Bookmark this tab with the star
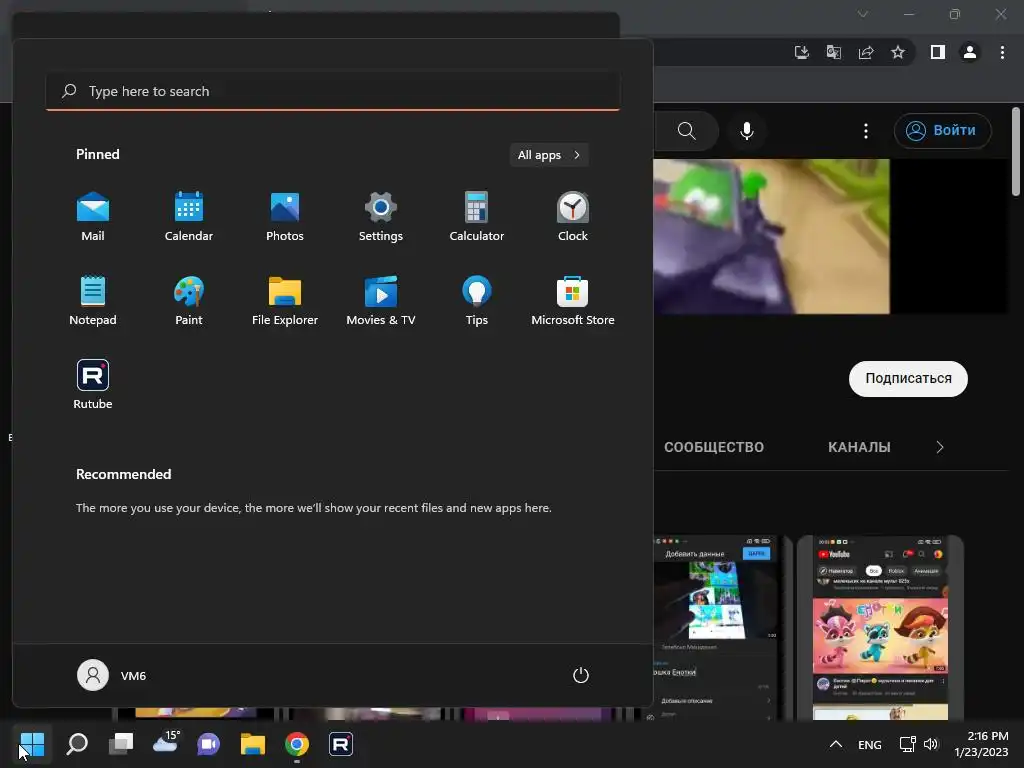Viewport: 1024px width, 768px height. coord(898,52)
